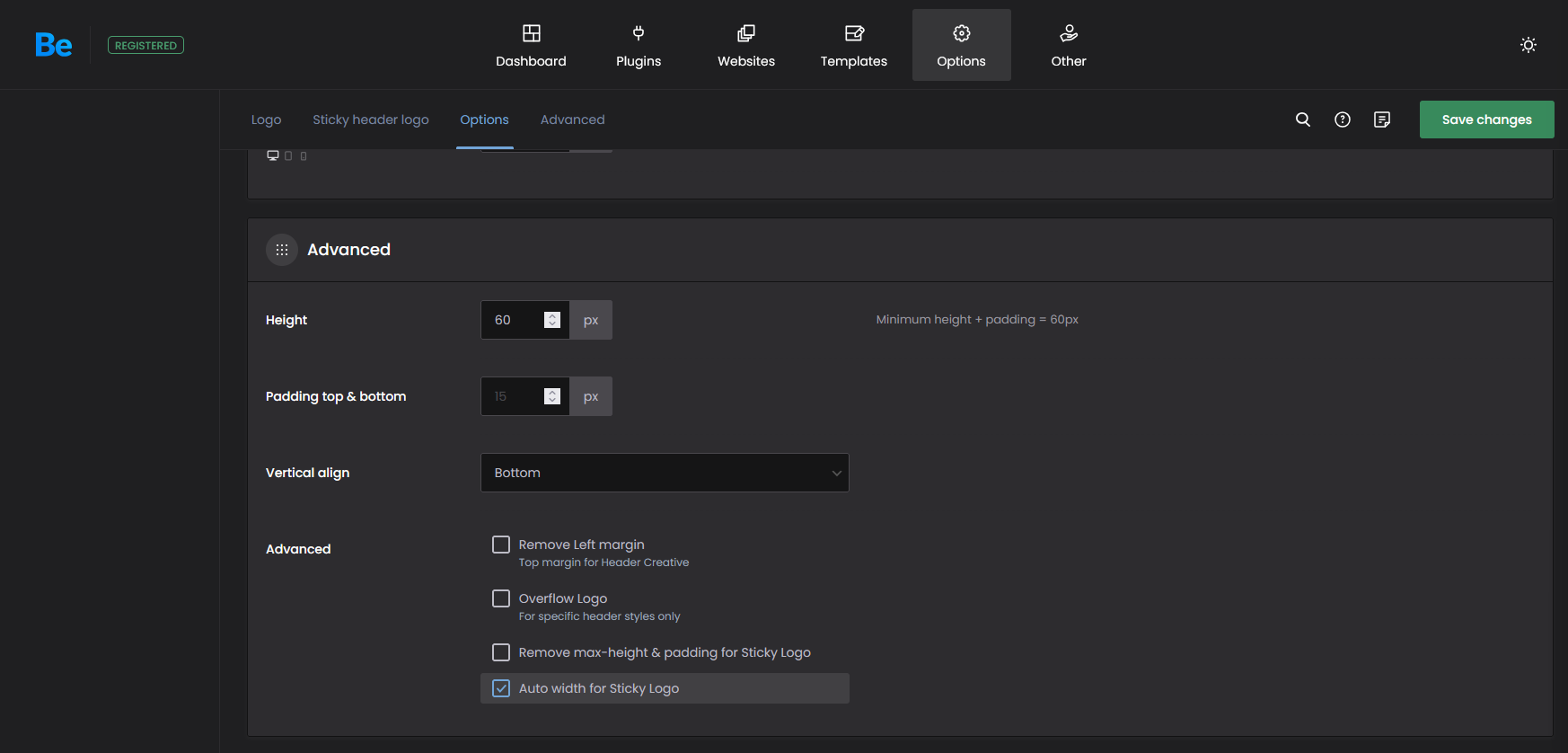Click the px unit next to Height
This screenshot has height=753, width=1568.
tap(591, 320)
